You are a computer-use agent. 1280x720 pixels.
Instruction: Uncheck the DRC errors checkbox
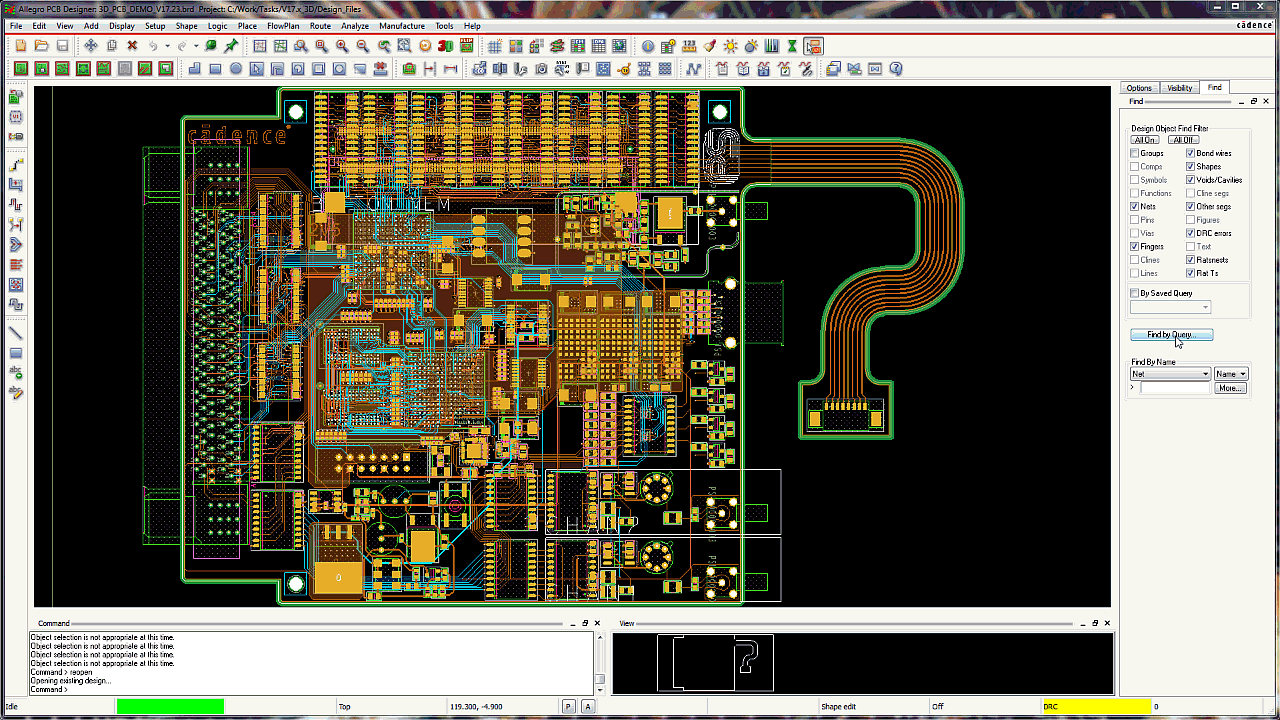click(1191, 233)
